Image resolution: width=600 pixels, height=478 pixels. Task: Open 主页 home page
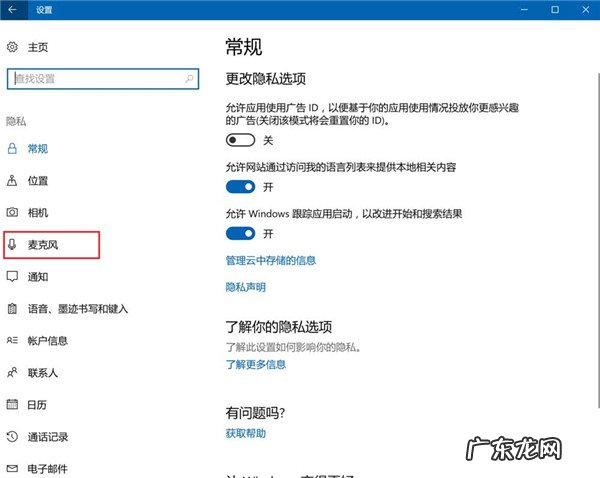click(38, 47)
